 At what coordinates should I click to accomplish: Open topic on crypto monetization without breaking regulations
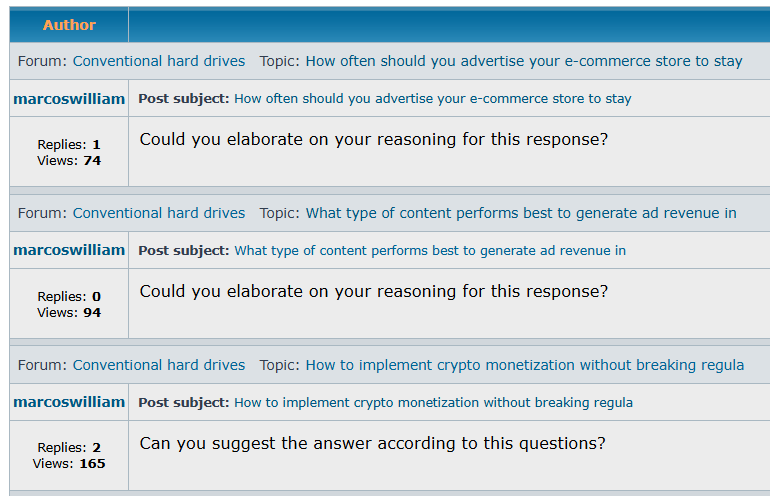tap(525, 365)
